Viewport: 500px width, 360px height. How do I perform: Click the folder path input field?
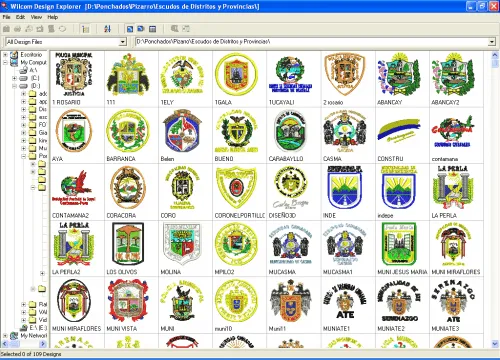click(312, 42)
